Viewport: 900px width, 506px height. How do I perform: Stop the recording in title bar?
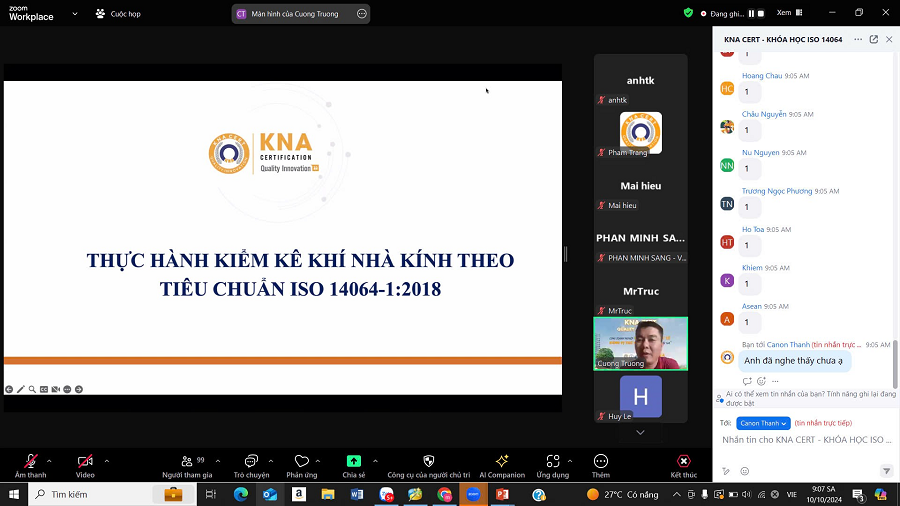(761, 13)
